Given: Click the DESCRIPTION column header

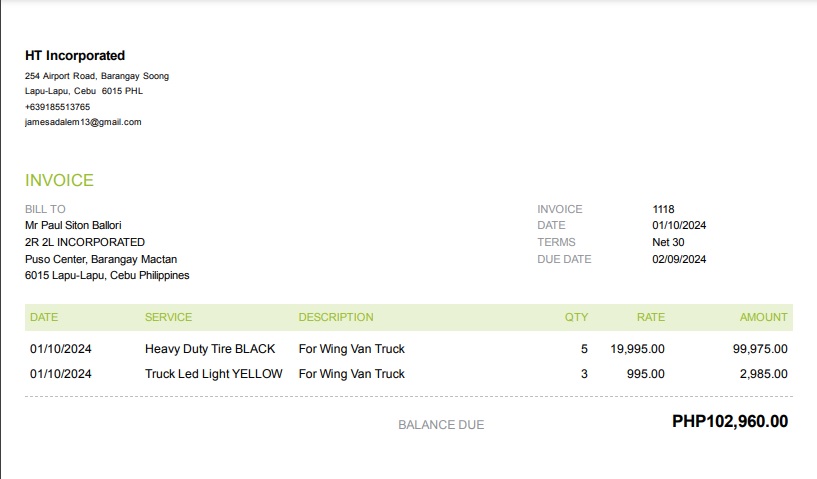Looking at the screenshot, I should [336, 317].
